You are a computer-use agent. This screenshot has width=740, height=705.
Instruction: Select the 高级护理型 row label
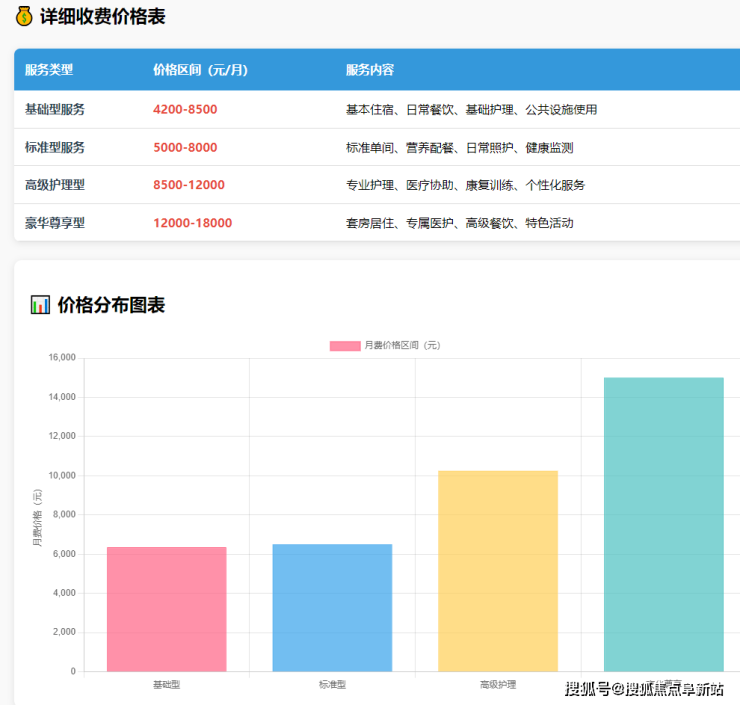(x=55, y=185)
